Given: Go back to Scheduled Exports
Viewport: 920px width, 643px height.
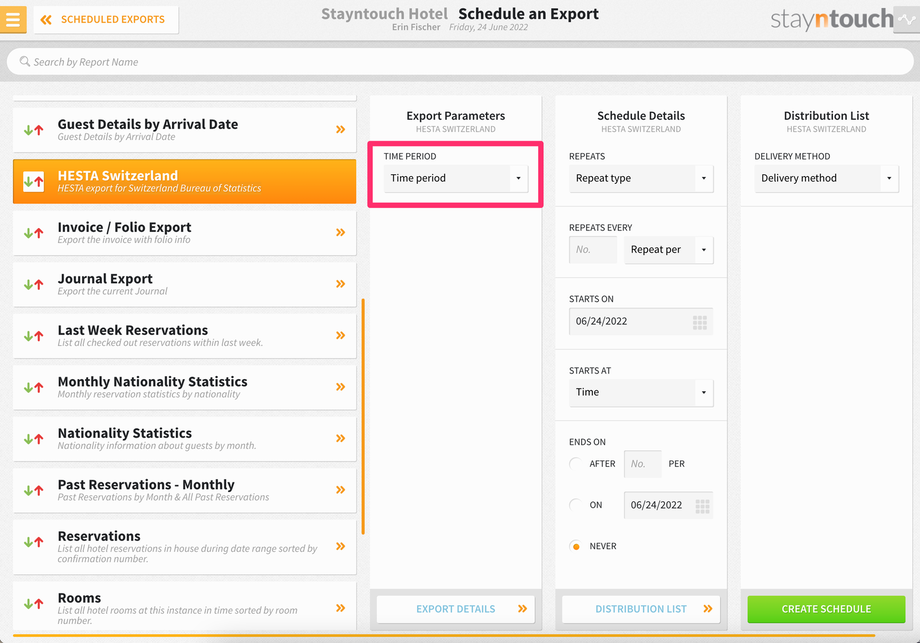Looking at the screenshot, I should [106, 20].
